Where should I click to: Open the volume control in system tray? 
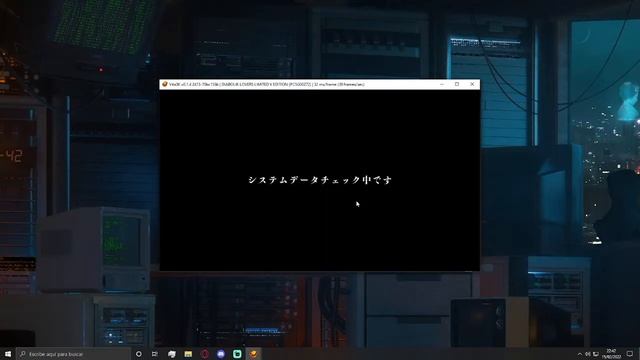(x=588, y=354)
